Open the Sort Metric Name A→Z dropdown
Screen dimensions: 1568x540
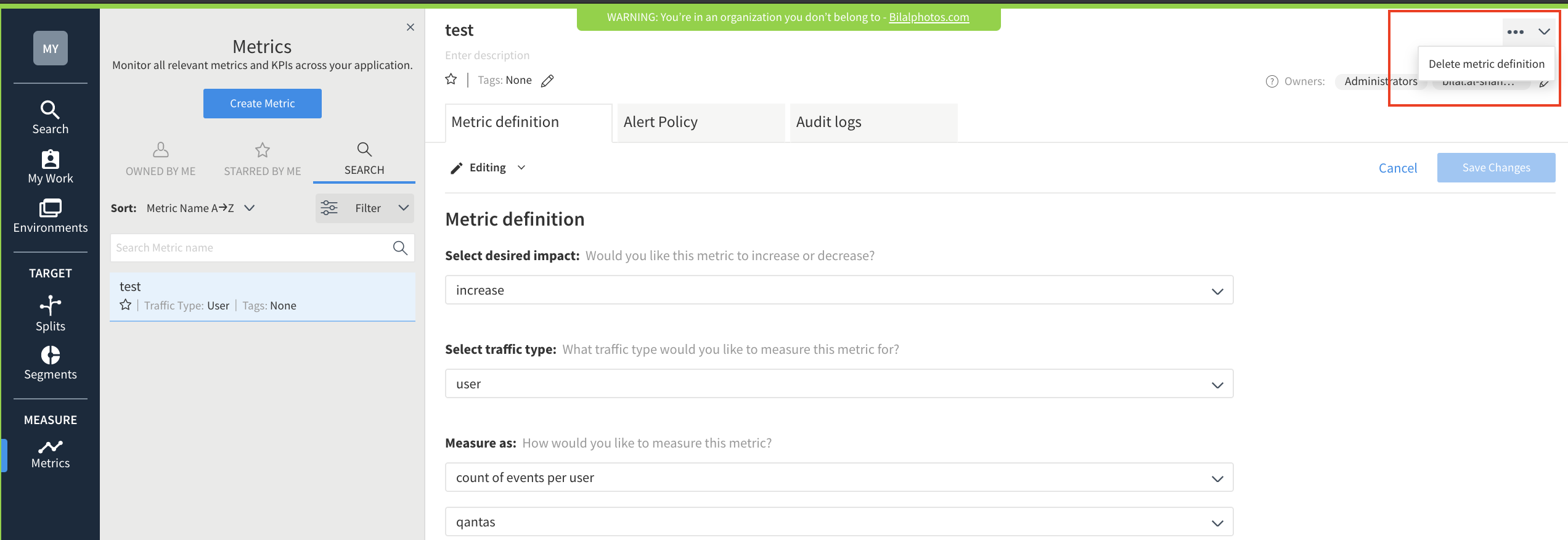coord(201,208)
